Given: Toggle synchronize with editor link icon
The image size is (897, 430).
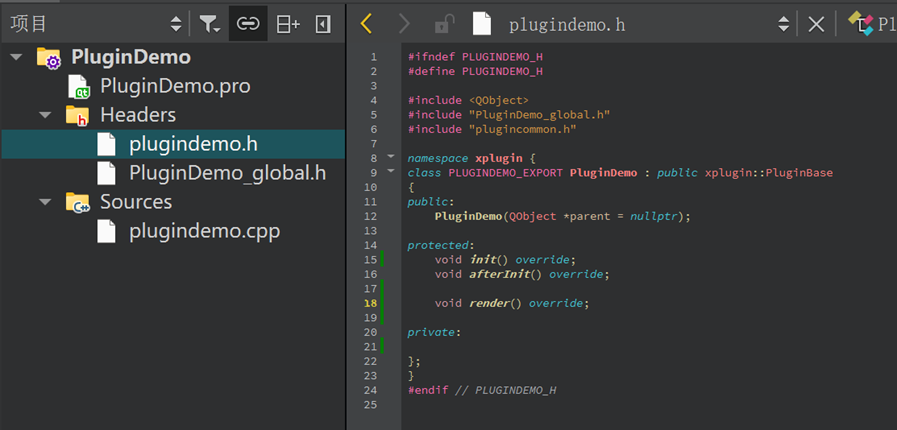Looking at the screenshot, I should [248, 24].
